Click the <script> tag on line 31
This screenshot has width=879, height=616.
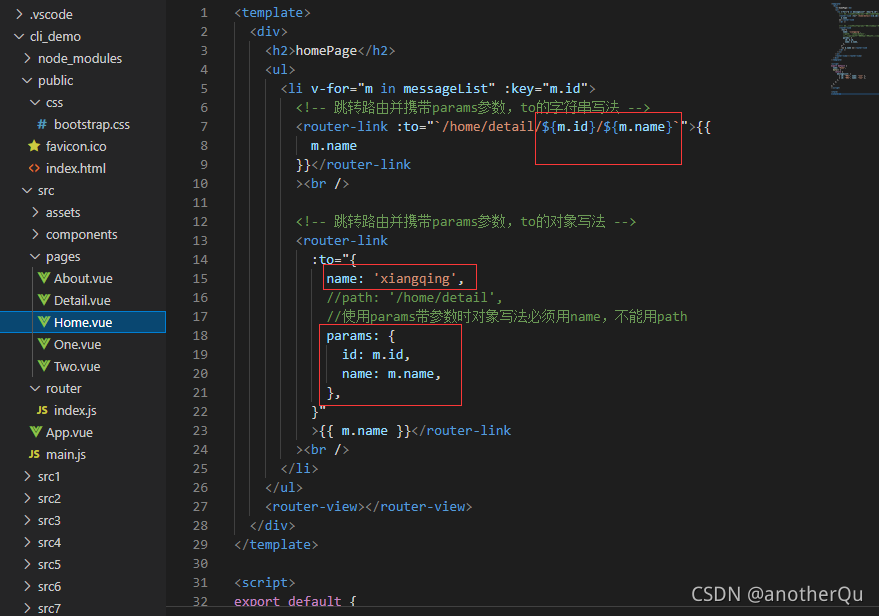click(265, 583)
